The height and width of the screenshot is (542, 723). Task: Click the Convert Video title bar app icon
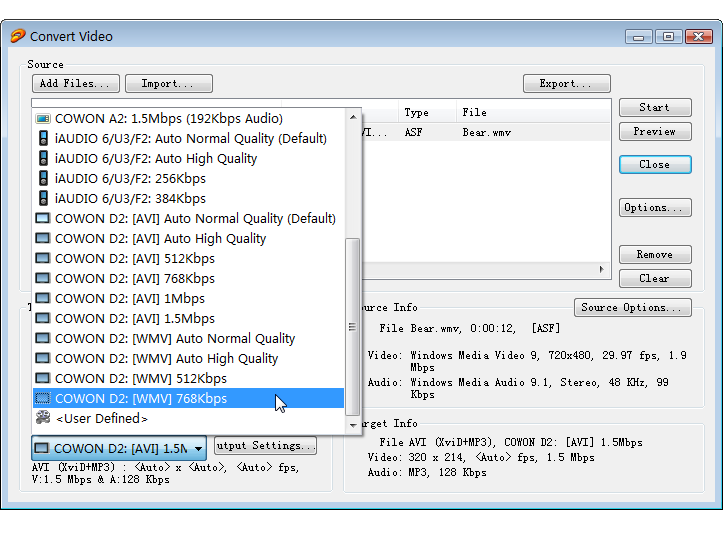(18, 36)
